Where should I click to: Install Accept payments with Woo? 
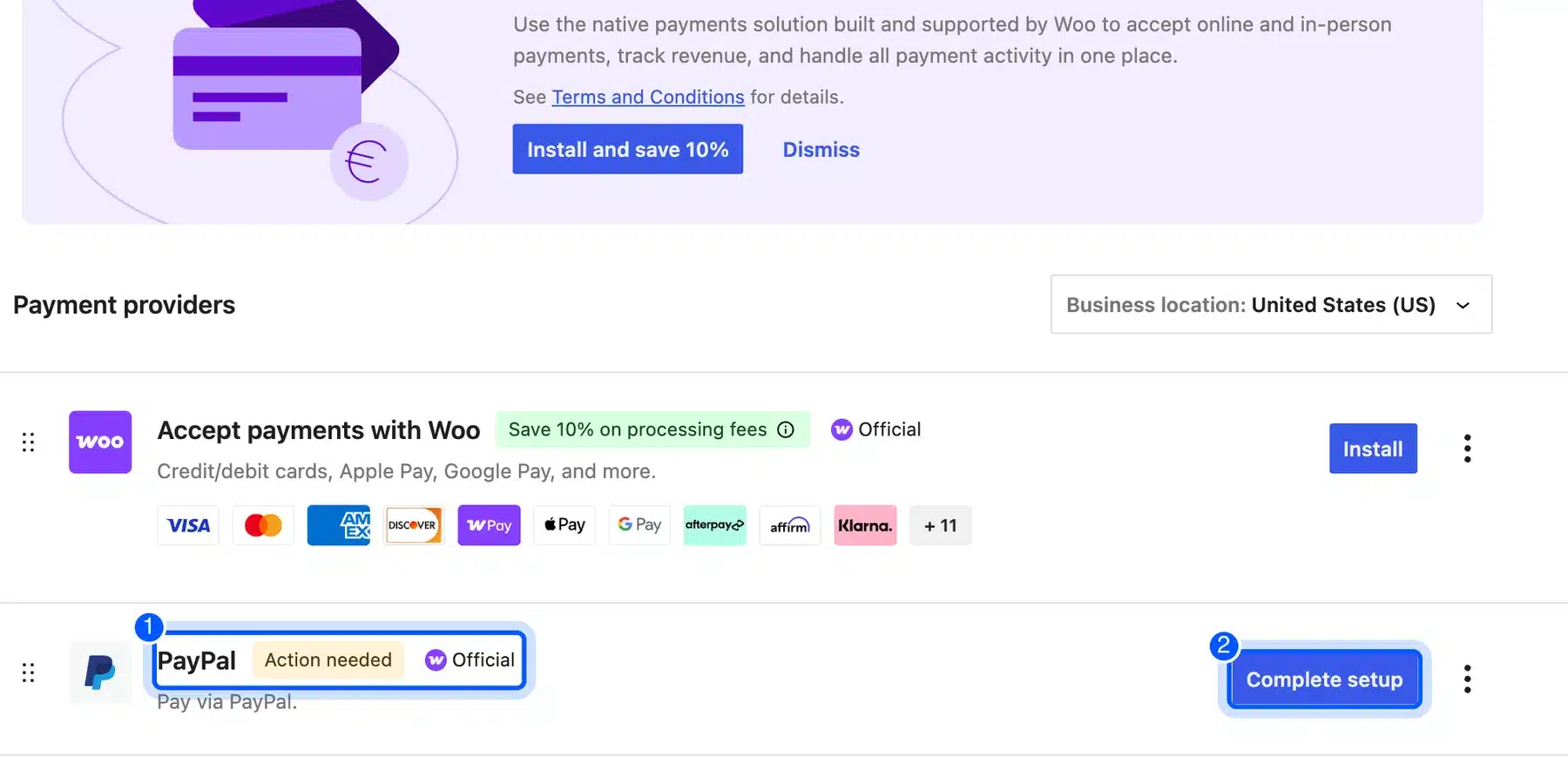(1373, 449)
